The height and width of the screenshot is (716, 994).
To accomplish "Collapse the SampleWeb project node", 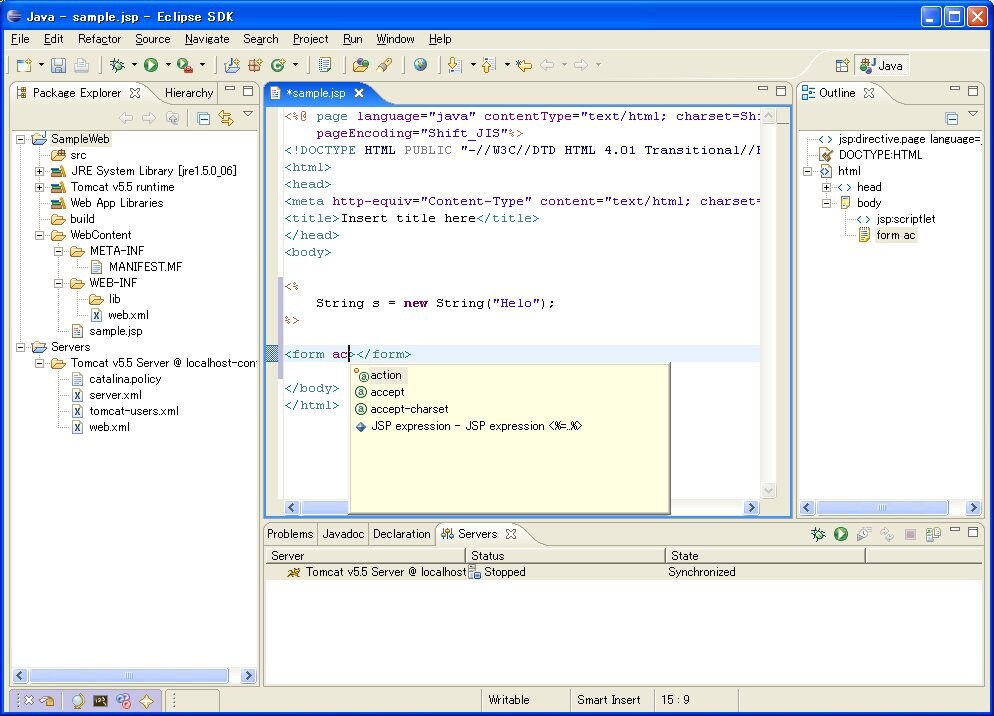I will [x=20, y=139].
